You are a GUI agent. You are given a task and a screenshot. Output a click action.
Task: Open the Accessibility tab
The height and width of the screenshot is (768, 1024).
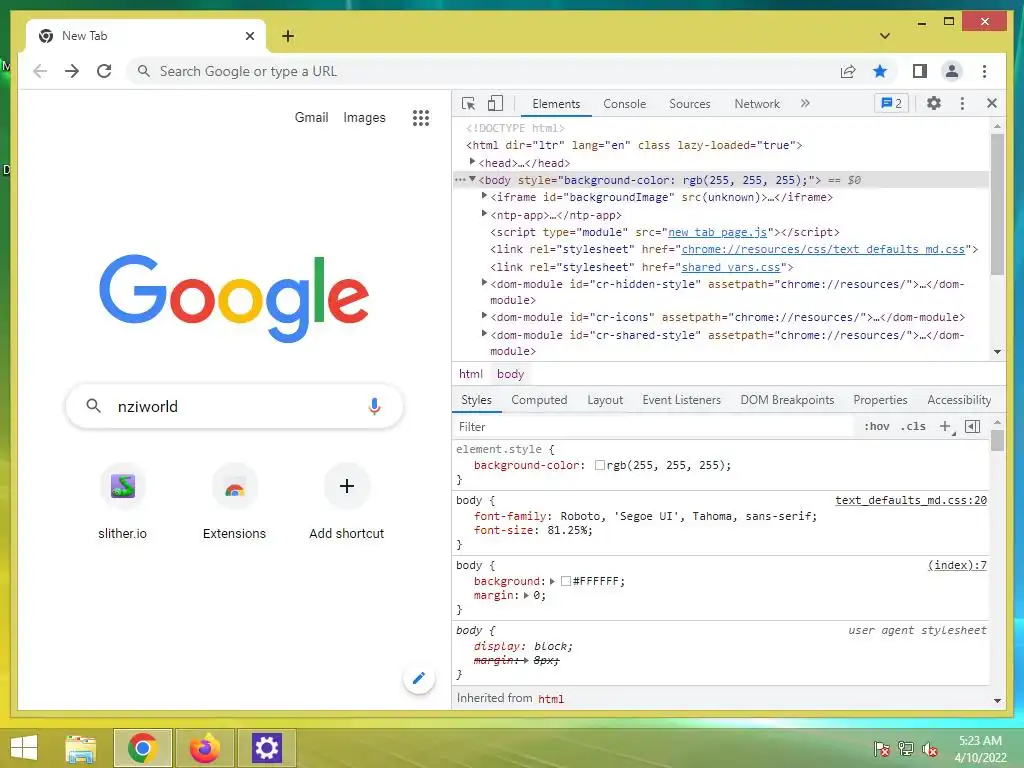pos(959,400)
